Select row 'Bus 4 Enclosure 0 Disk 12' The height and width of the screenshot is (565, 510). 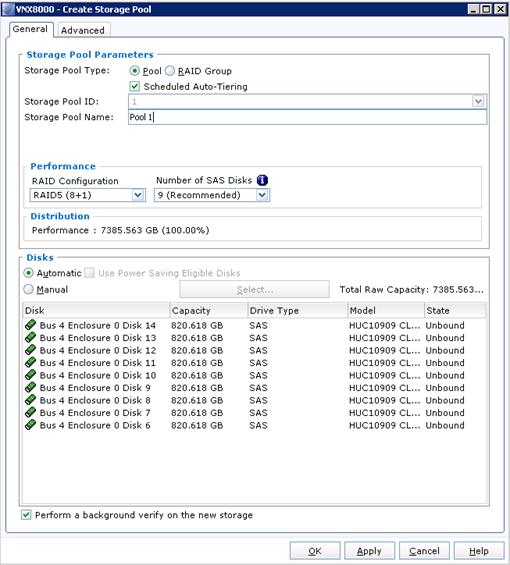(x=254, y=350)
